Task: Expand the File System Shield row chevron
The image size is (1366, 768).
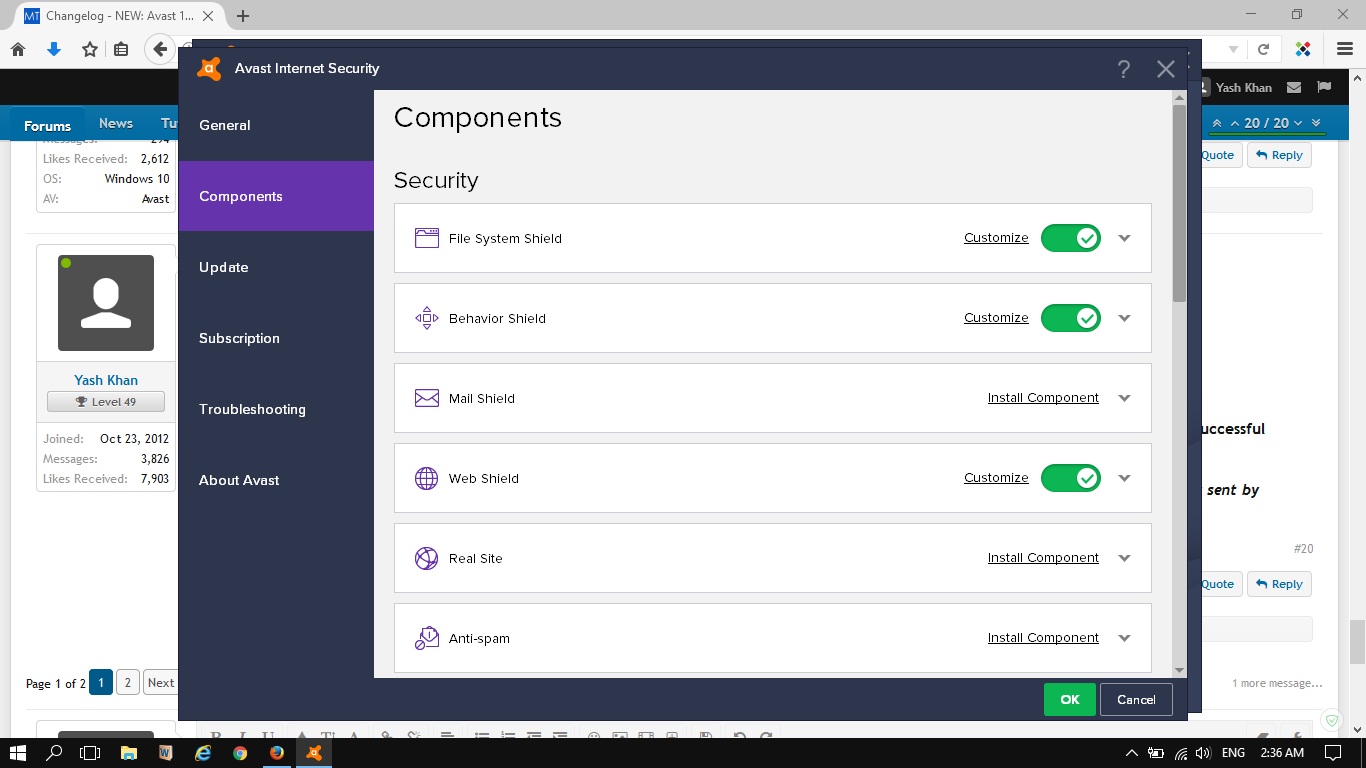Action: (x=1125, y=238)
